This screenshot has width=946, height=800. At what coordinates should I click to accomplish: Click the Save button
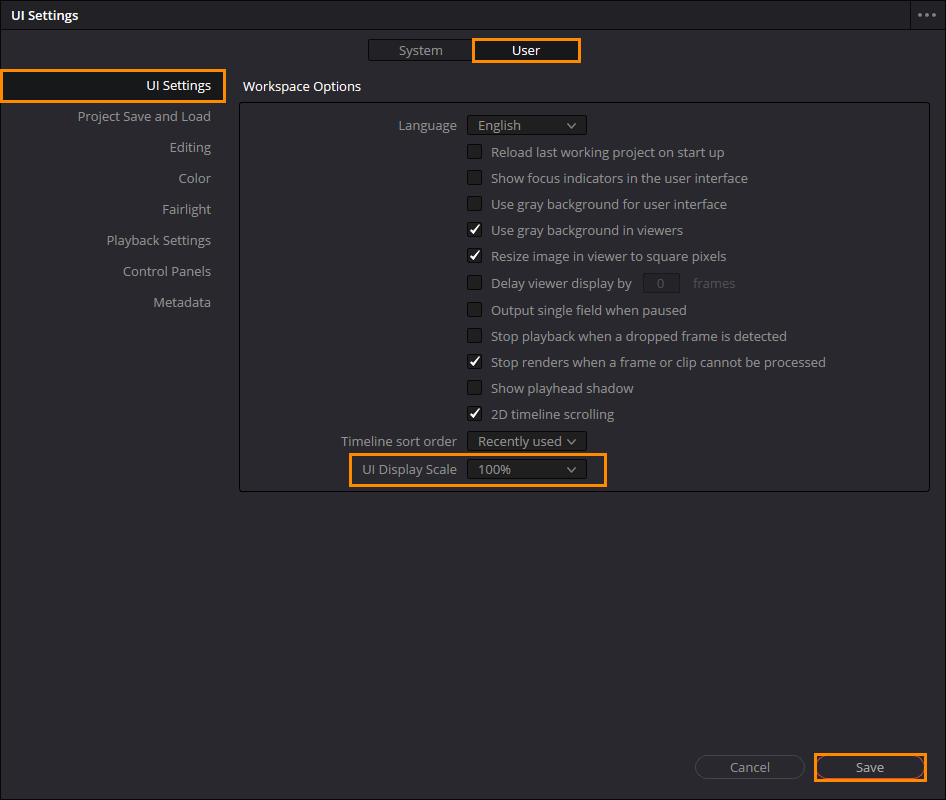870,767
